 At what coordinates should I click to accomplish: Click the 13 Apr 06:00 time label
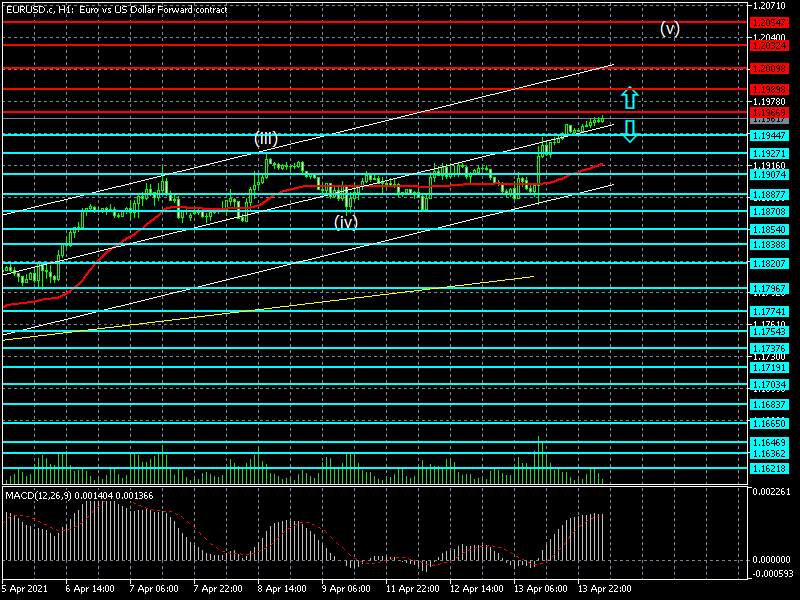coord(541,588)
